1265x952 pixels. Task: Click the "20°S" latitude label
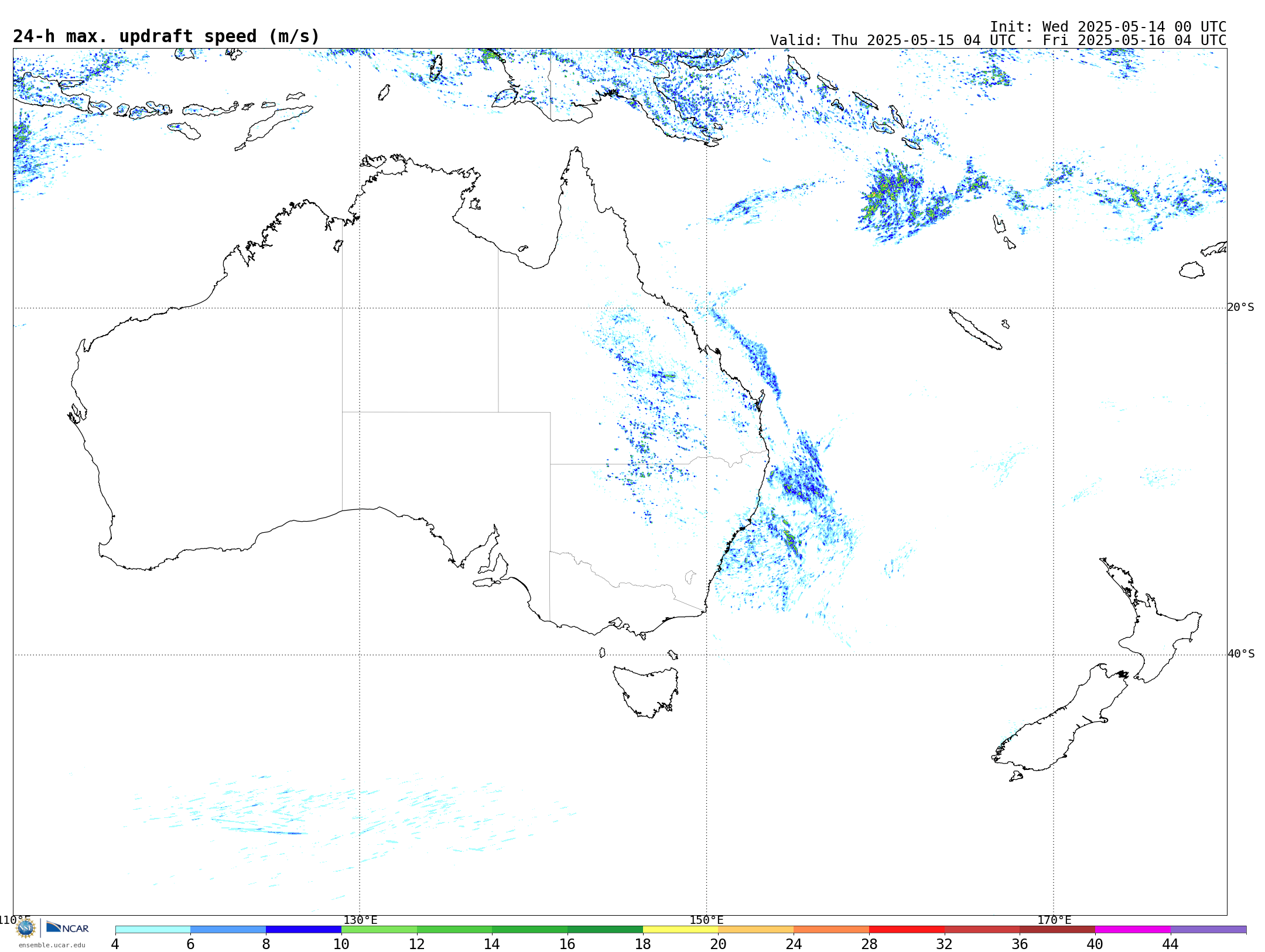tap(1241, 307)
